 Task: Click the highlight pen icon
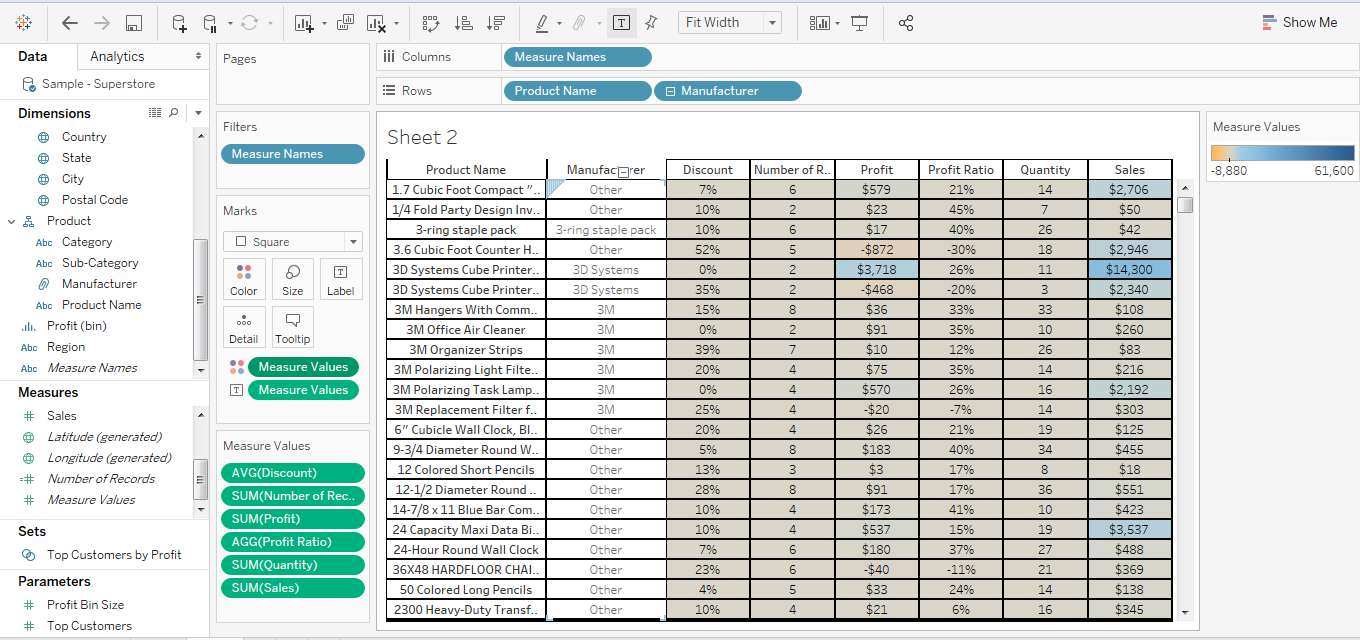(x=542, y=22)
